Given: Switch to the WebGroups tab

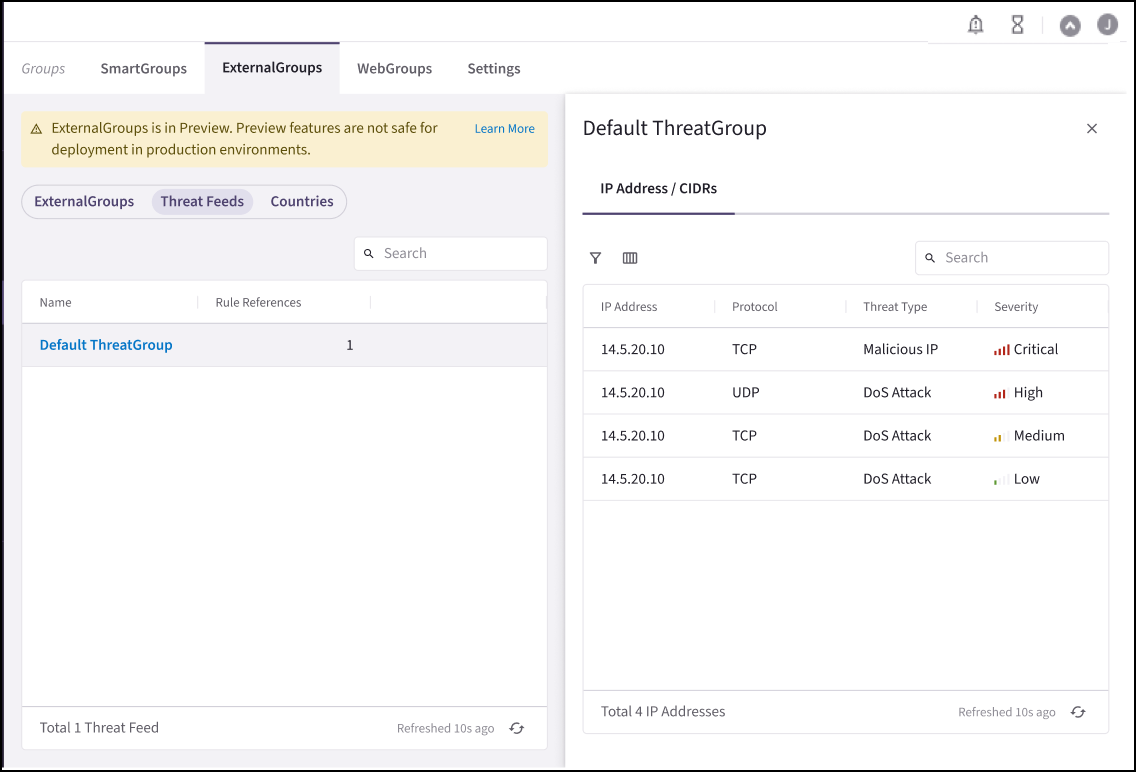Looking at the screenshot, I should click(x=394, y=68).
